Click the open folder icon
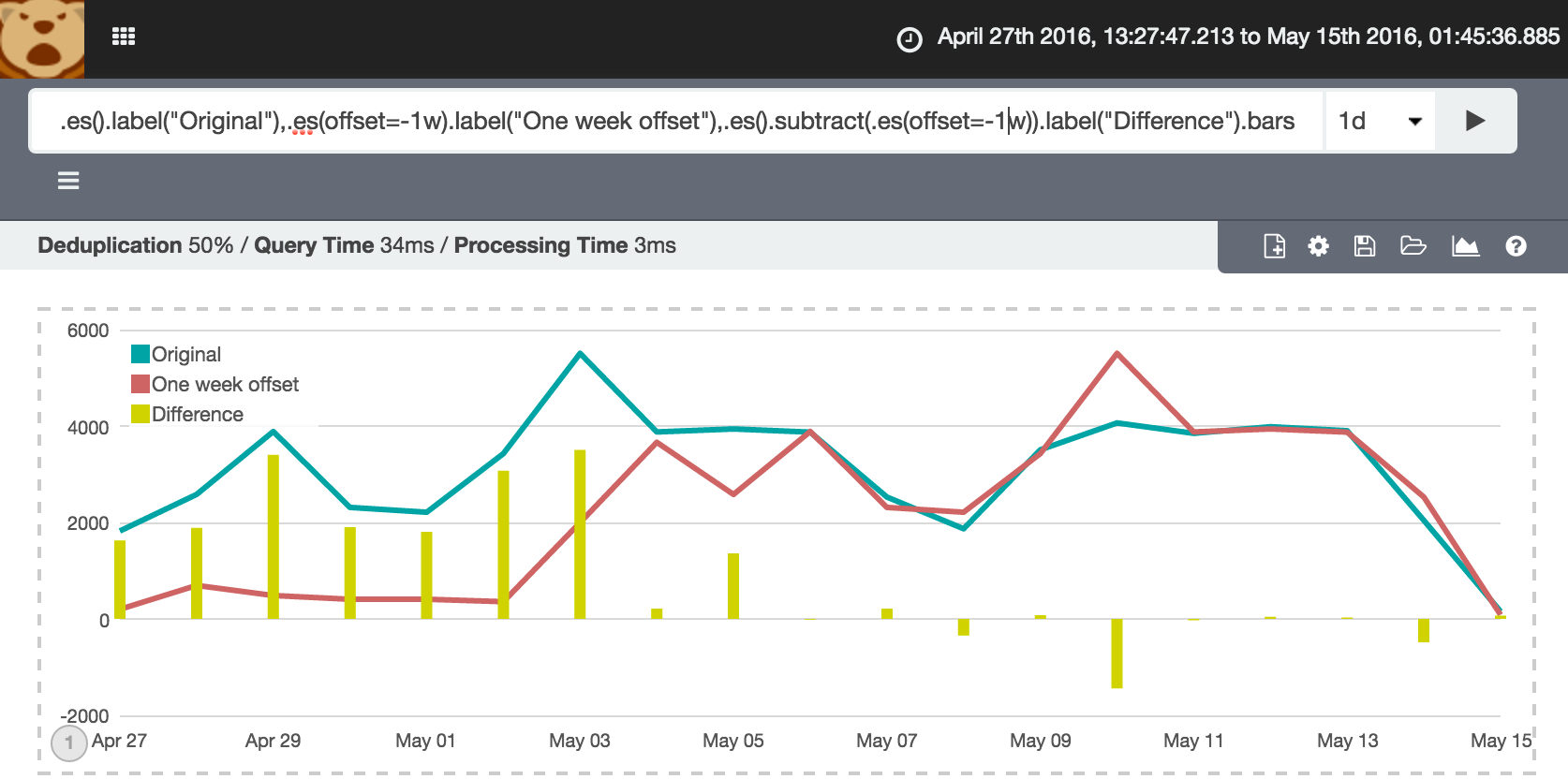The image size is (1568, 779). (1413, 246)
